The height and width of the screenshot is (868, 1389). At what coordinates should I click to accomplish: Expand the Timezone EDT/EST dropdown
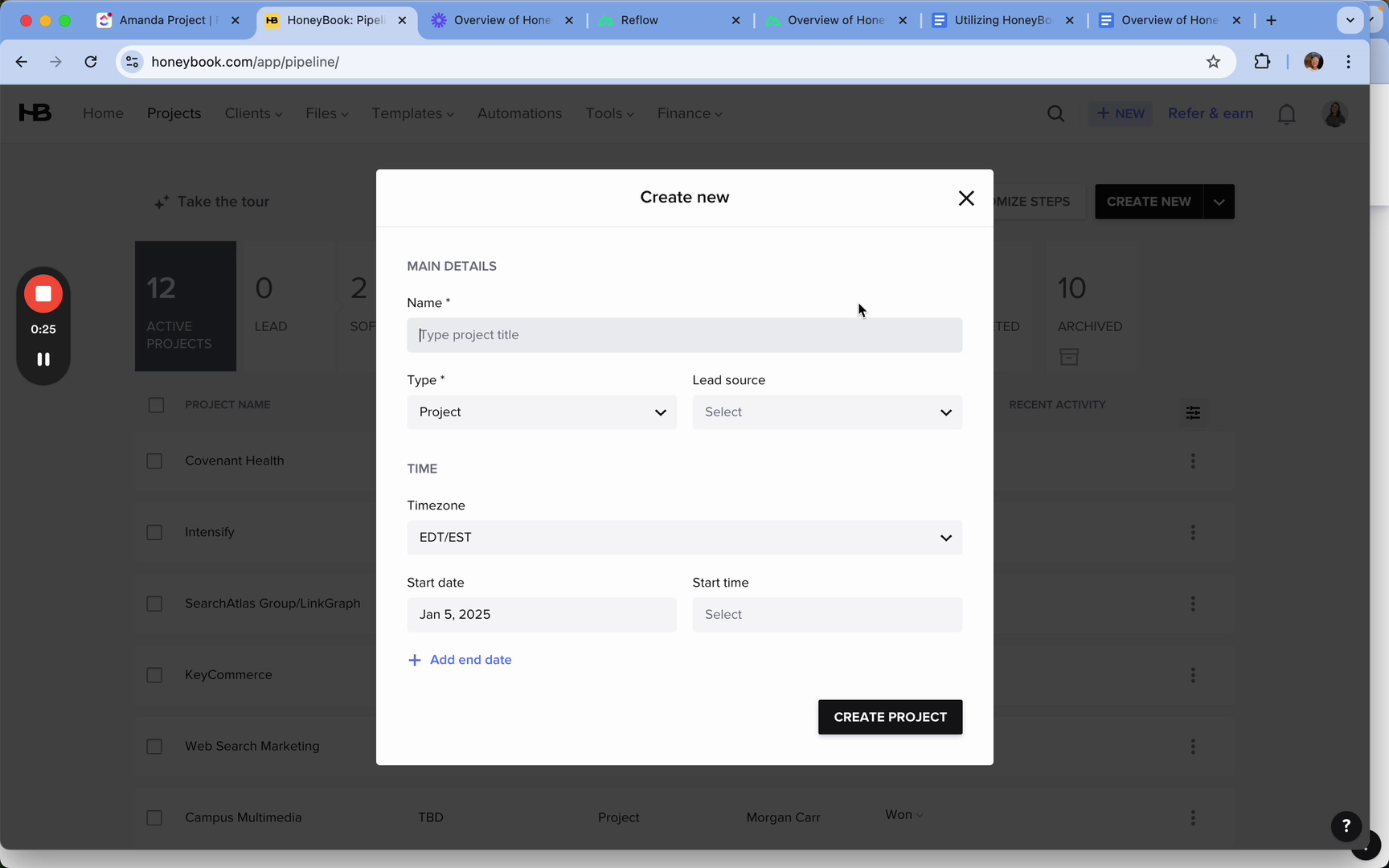coord(685,538)
